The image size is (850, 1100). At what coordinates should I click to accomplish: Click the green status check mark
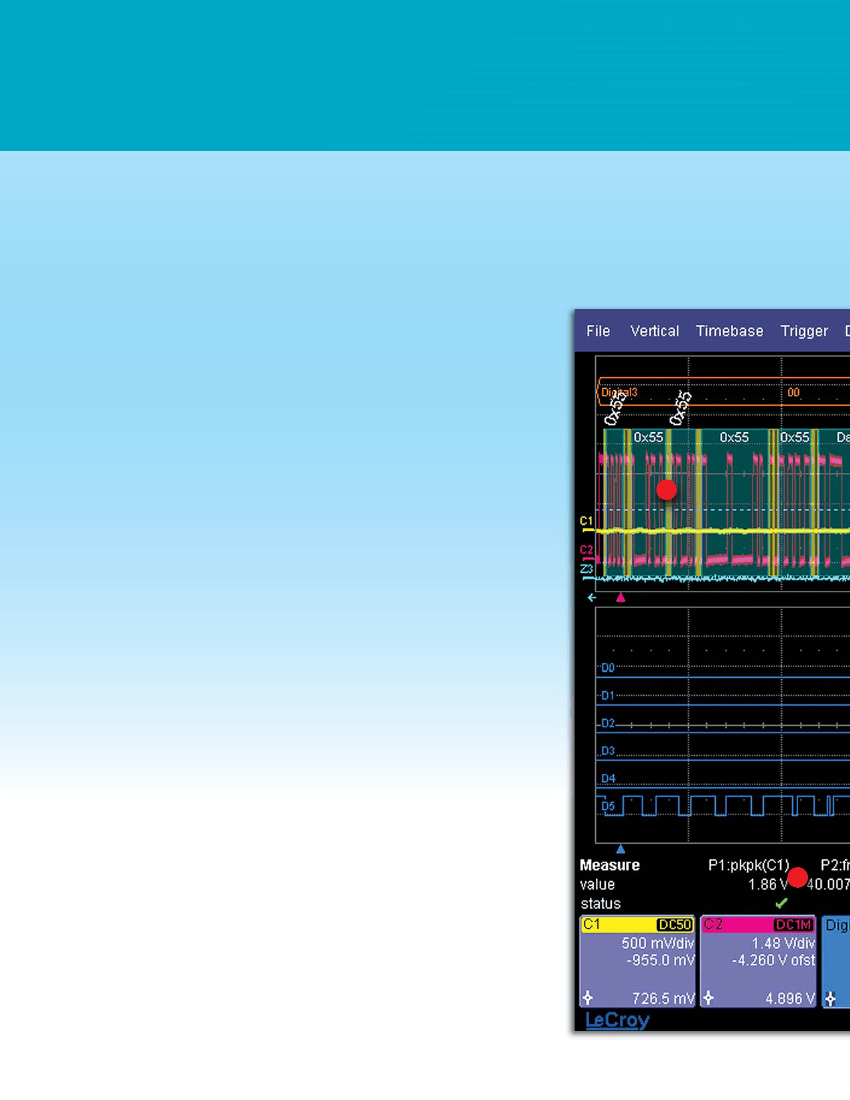tap(781, 904)
